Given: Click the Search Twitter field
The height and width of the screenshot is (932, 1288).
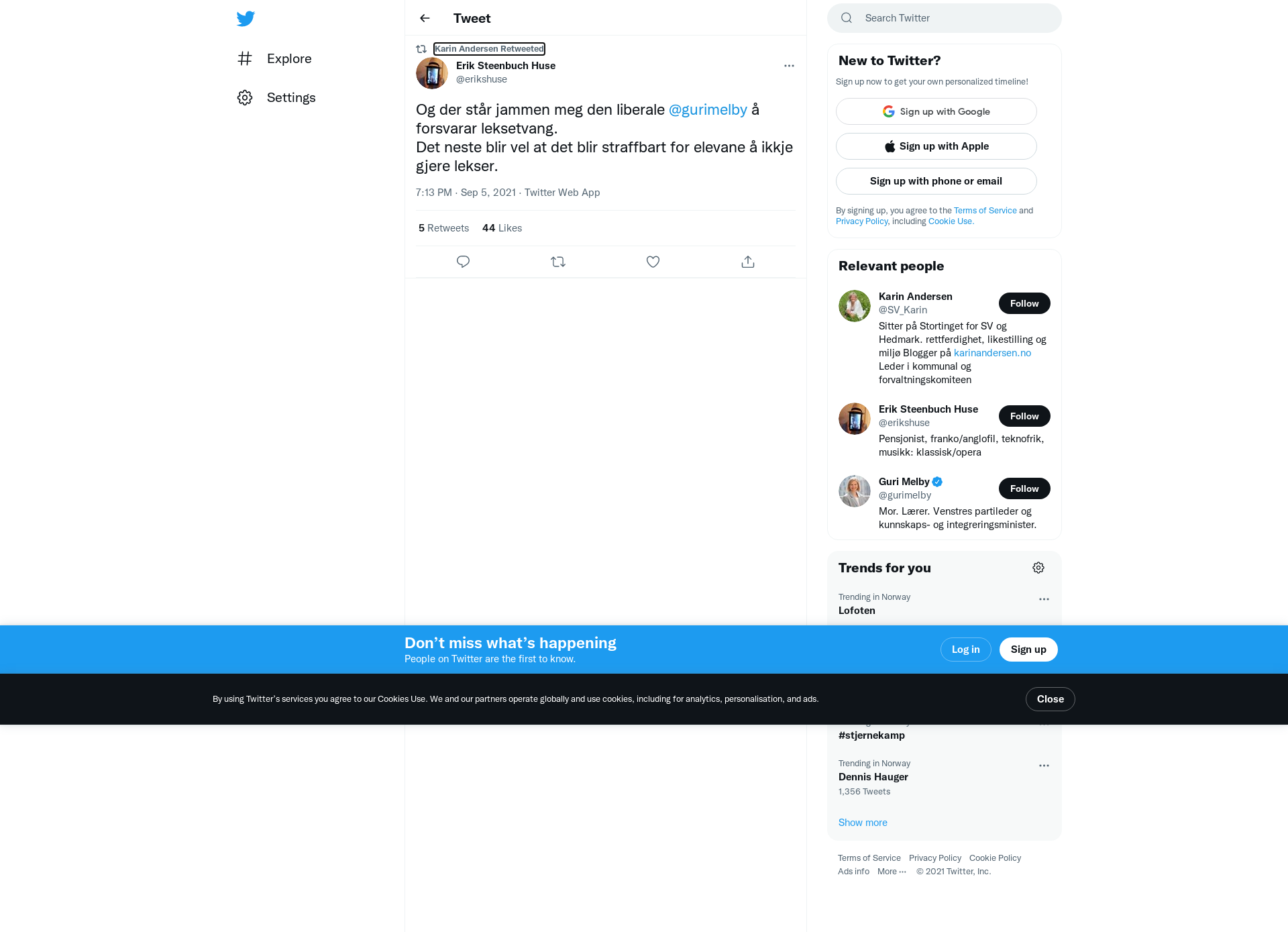Looking at the screenshot, I should pos(945,18).
